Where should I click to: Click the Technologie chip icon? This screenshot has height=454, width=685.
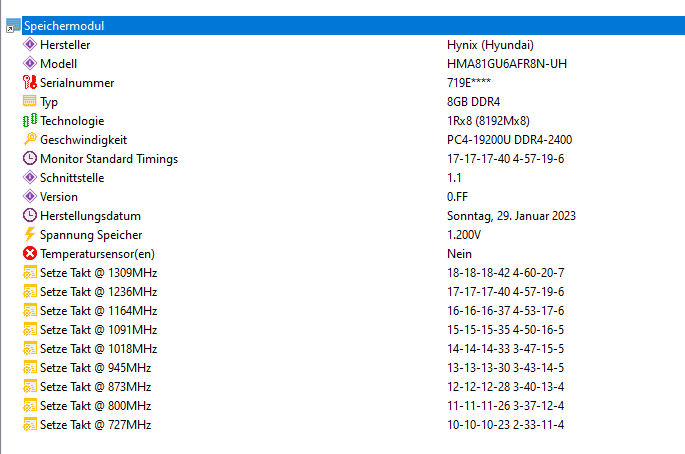tap(29, 121)
